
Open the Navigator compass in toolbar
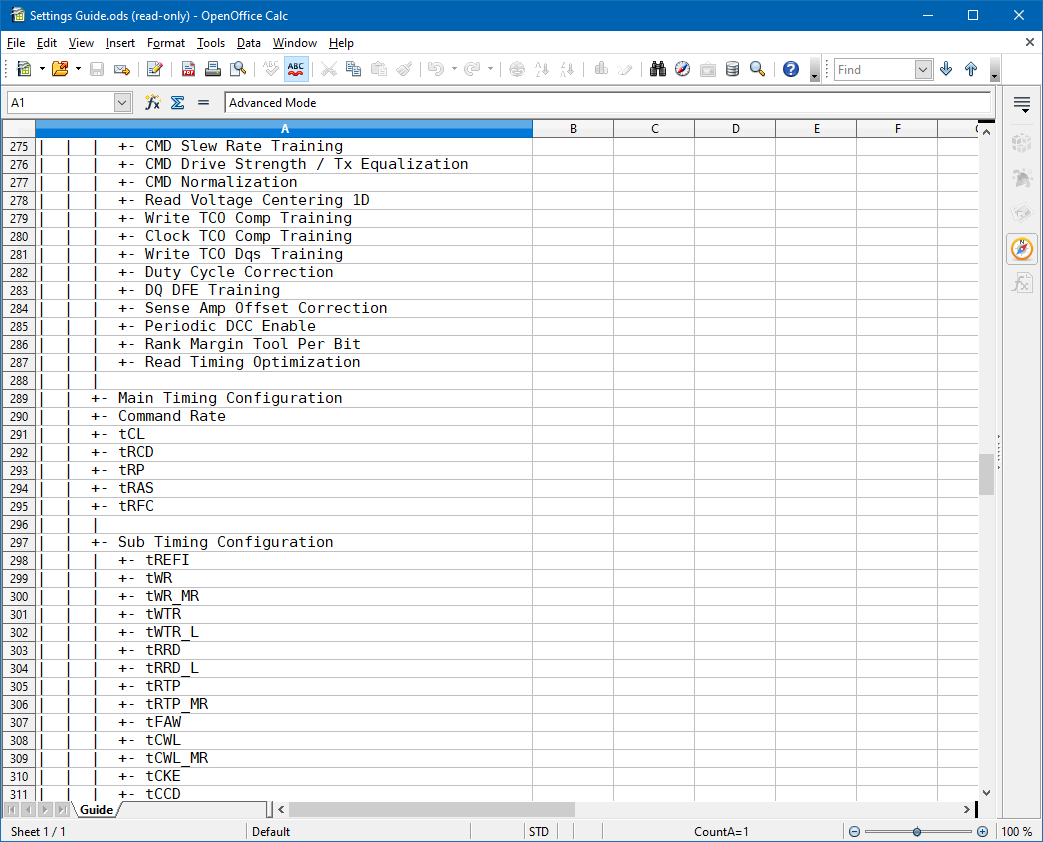tap(682, 69)
